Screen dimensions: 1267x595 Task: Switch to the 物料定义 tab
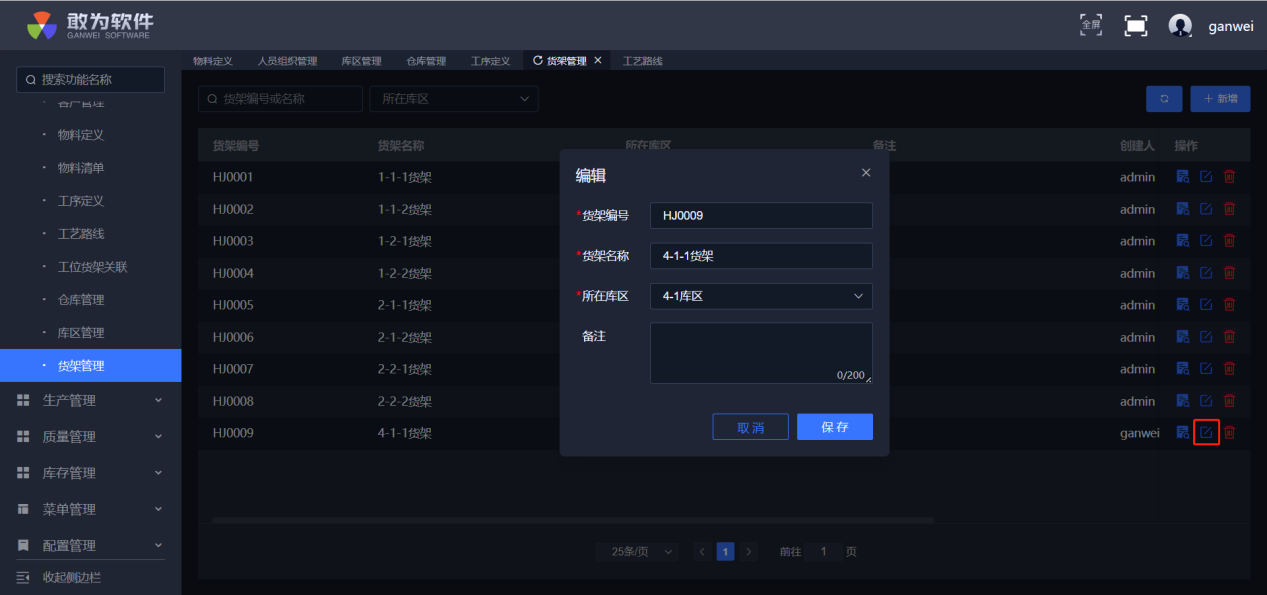point(213,61)
